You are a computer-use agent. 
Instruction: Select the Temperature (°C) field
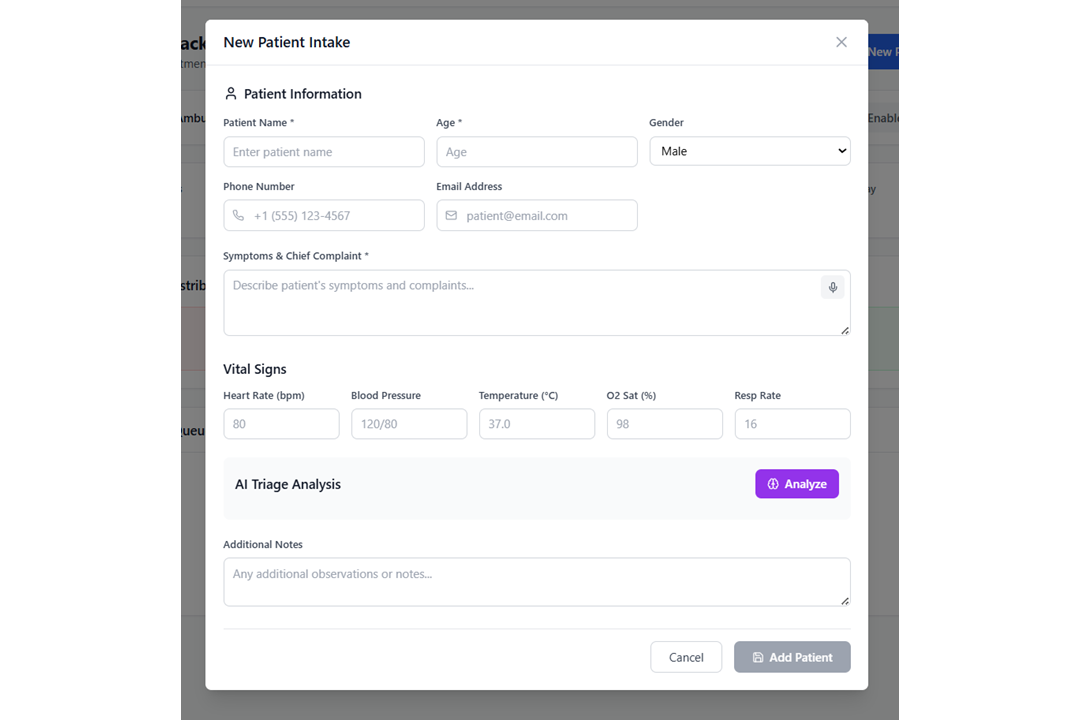pos(537,424)
